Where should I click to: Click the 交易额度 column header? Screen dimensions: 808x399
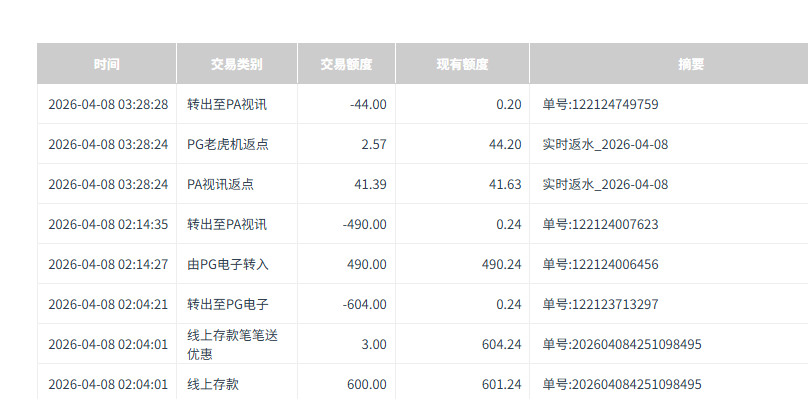click(346, 64)
